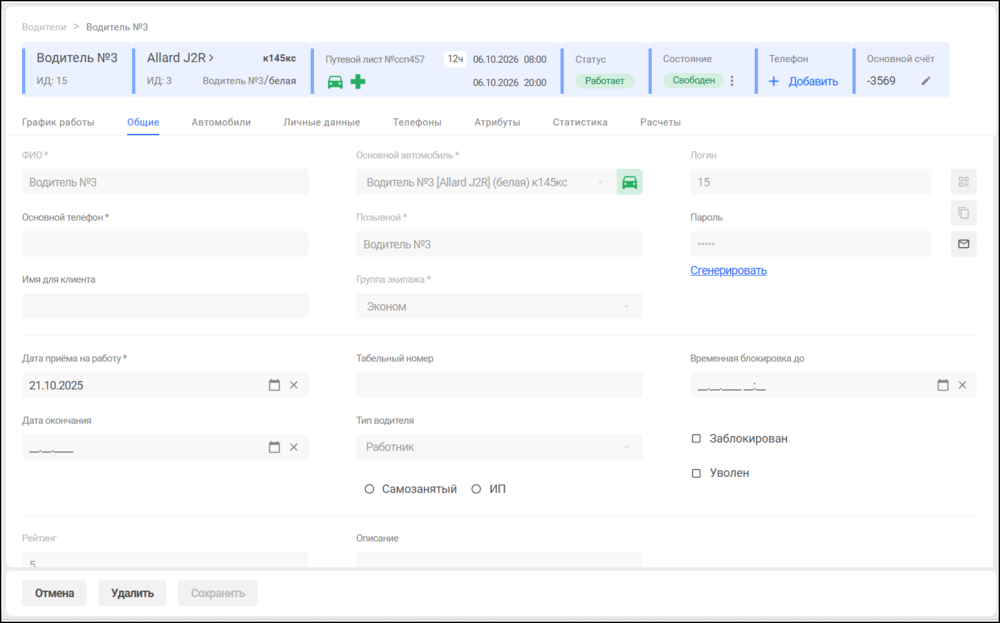
Task: Click the green car button beside Основной автомобиль
Action: pos(629,182)
